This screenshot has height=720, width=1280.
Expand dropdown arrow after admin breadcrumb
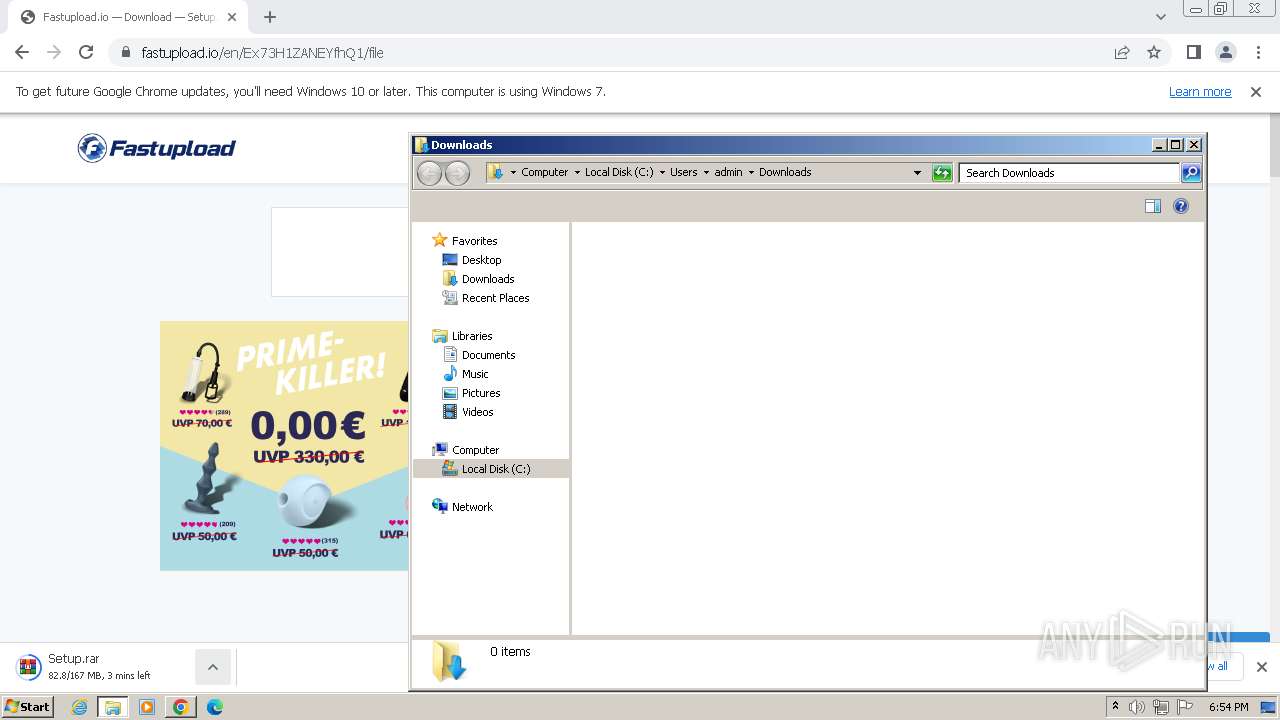751,172
